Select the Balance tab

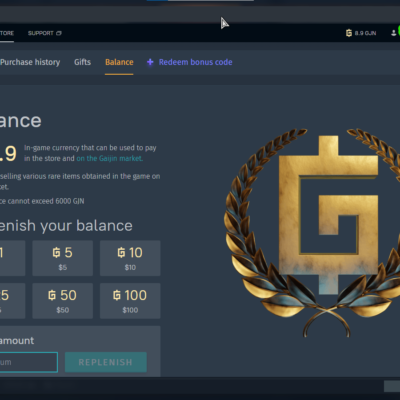(x=119, y=62)
